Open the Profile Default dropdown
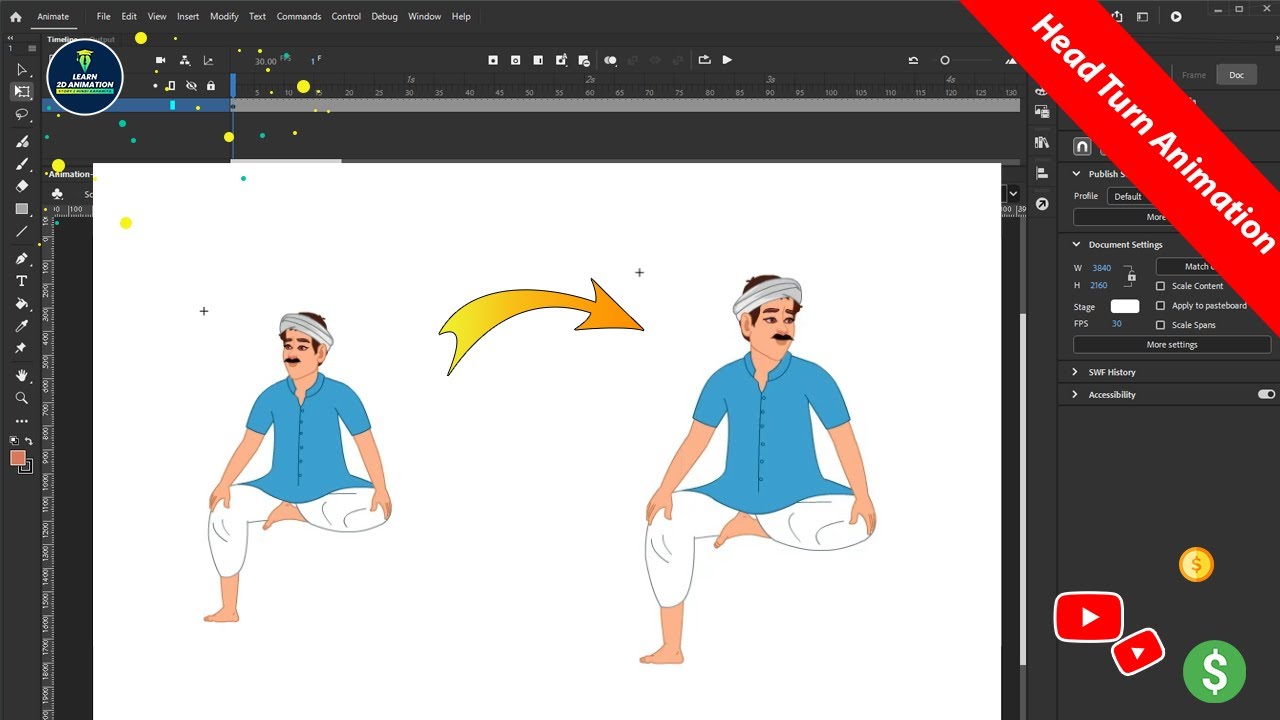Screen dimensions: 1280x720 [x=1135, y=196]
